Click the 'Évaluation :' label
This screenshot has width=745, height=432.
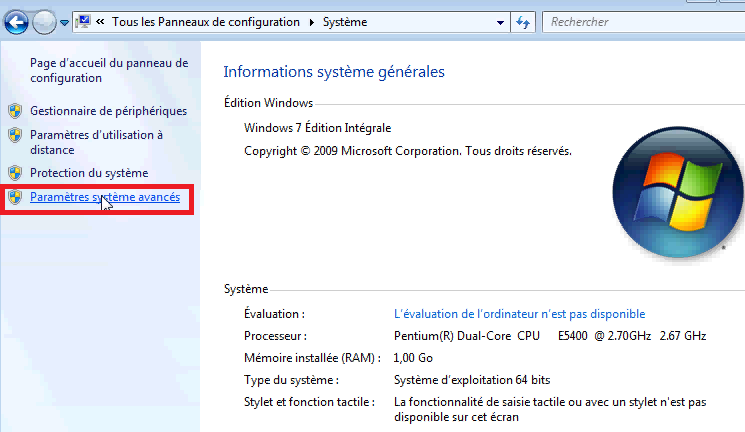(274, 314)
